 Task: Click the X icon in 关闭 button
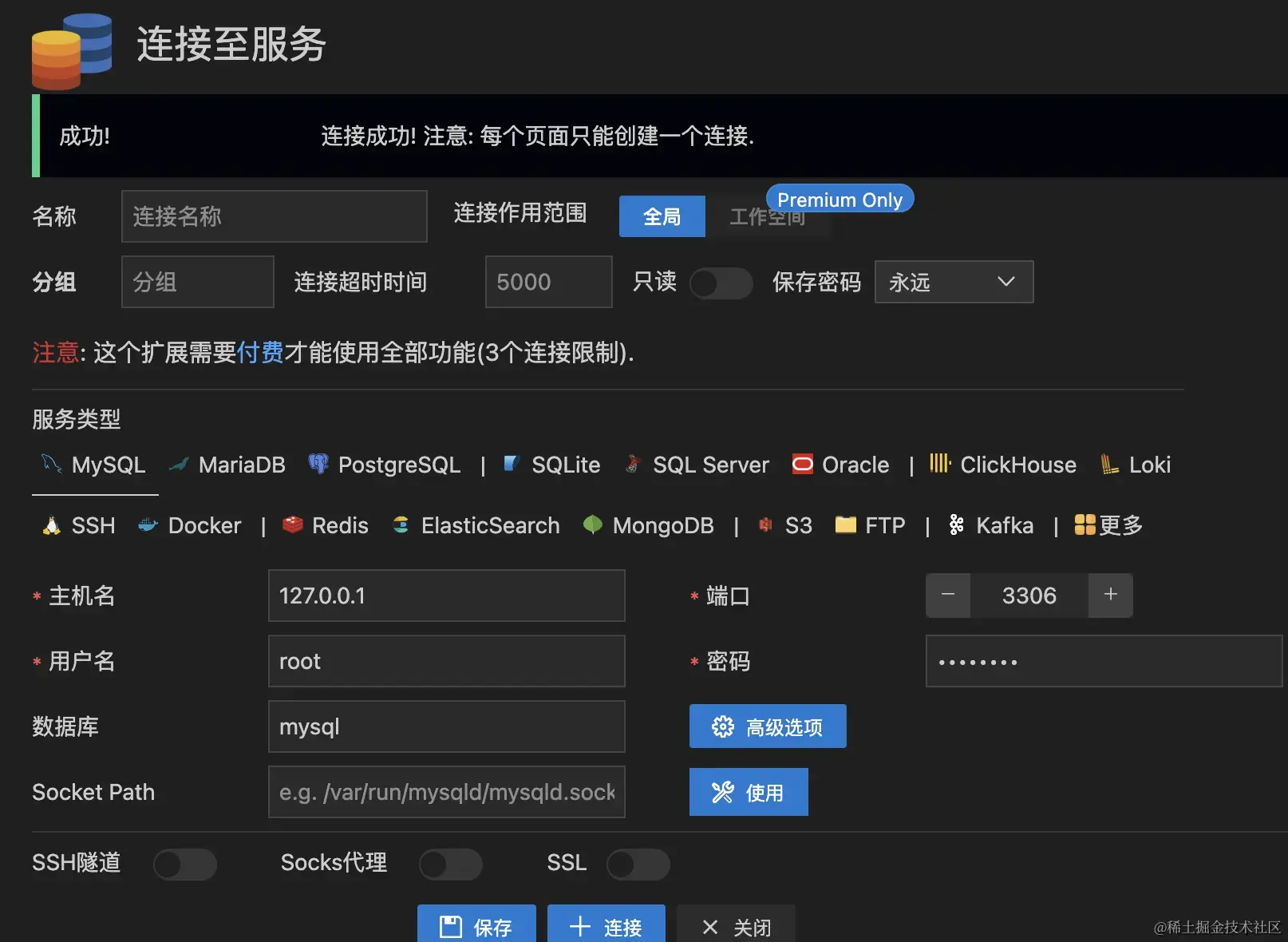pos(709,927)
